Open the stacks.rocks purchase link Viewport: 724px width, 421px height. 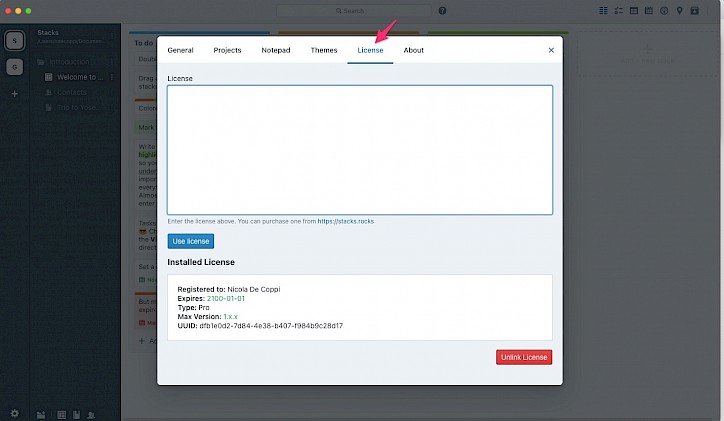pyautogui.click(x=346, y=221)
